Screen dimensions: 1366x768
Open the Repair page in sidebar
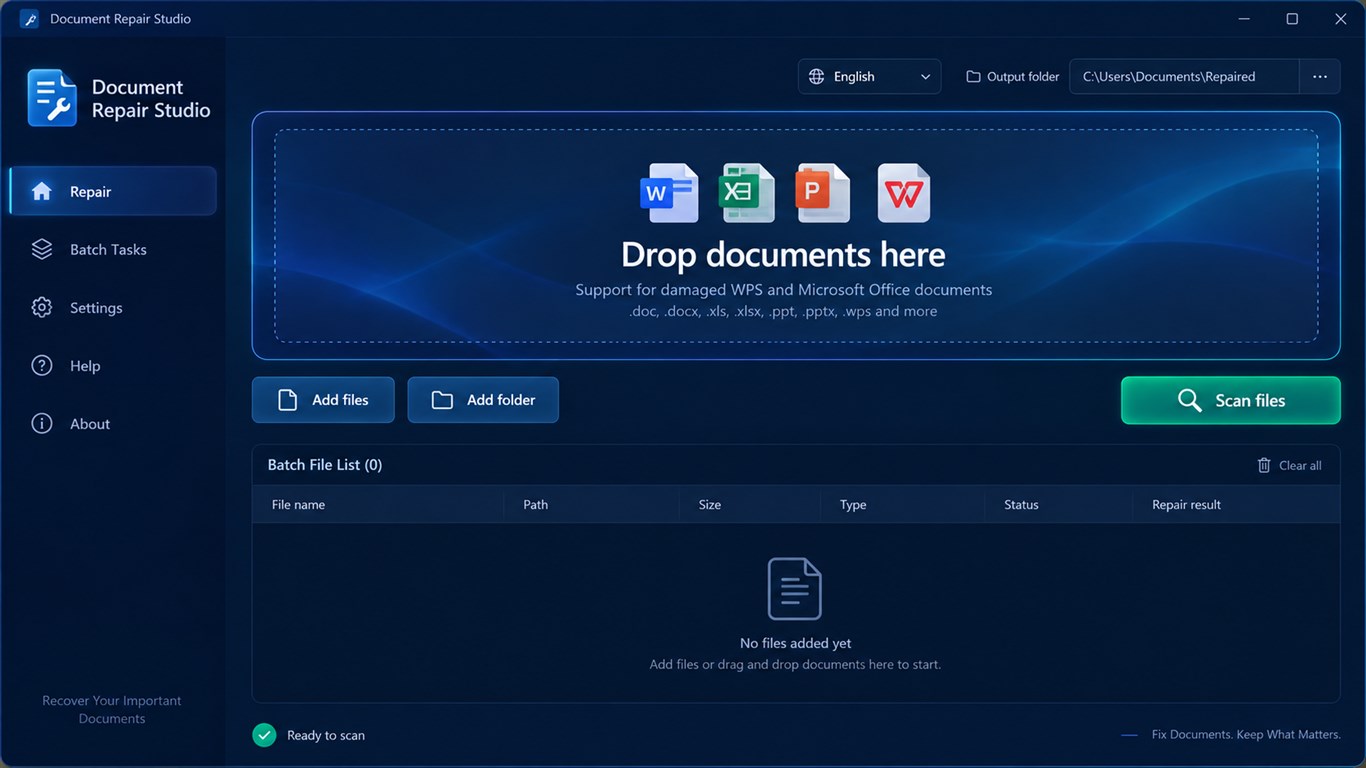[113, 191]
